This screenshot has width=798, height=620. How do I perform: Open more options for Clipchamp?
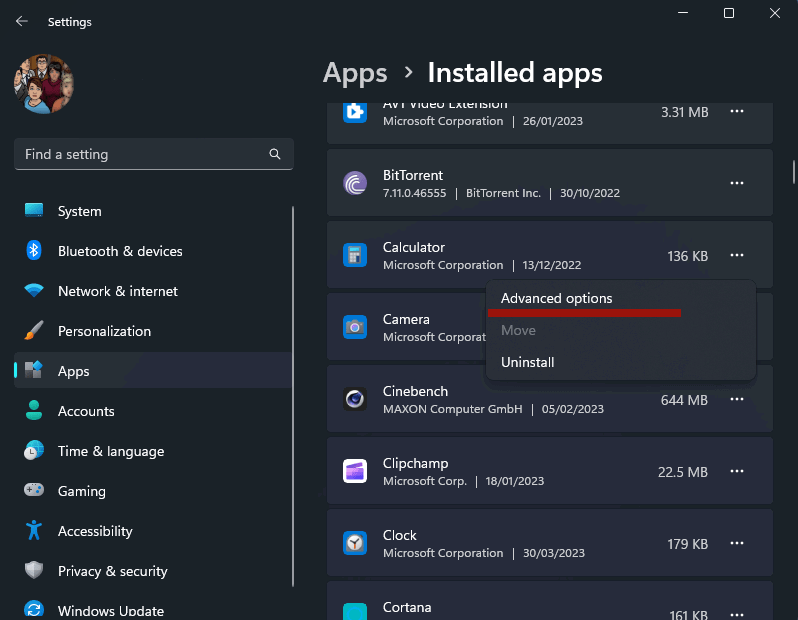point(736,471)
